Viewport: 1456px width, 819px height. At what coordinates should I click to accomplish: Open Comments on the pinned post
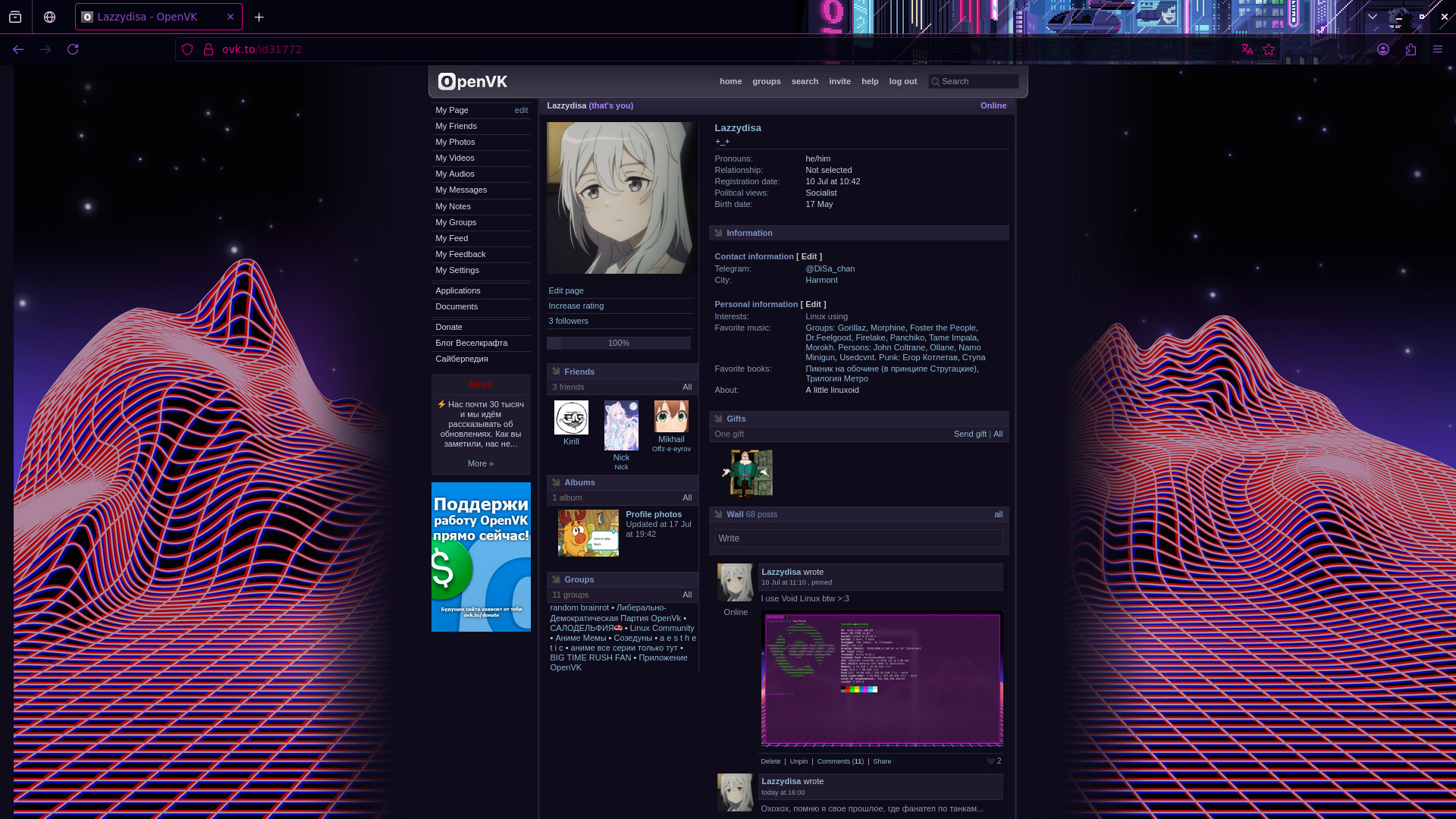(x=839, y=761)
